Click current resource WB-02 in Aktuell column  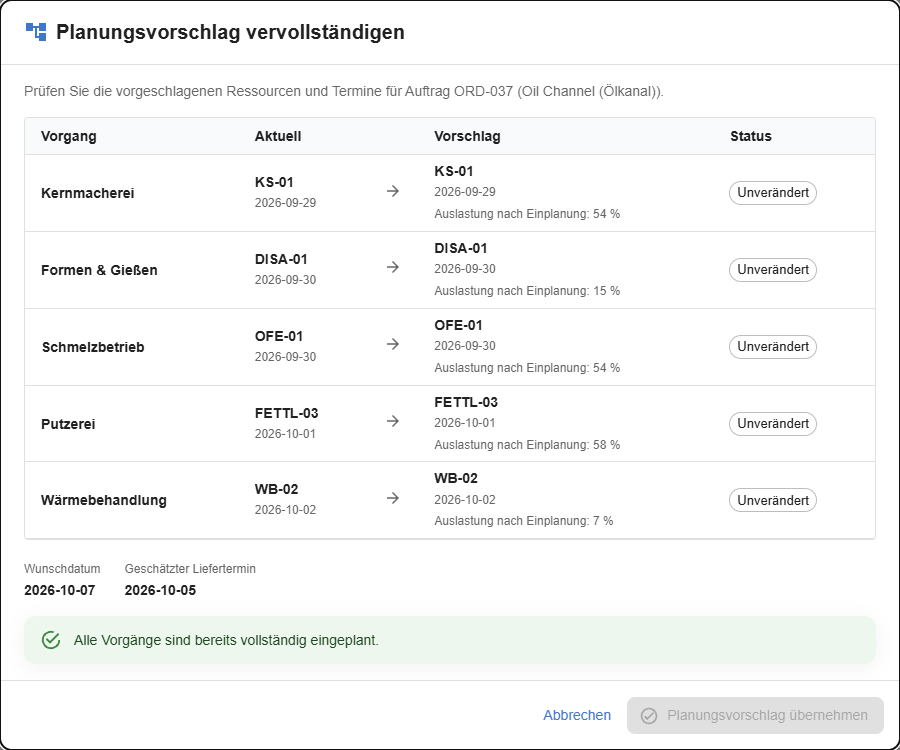coord(277,489)
